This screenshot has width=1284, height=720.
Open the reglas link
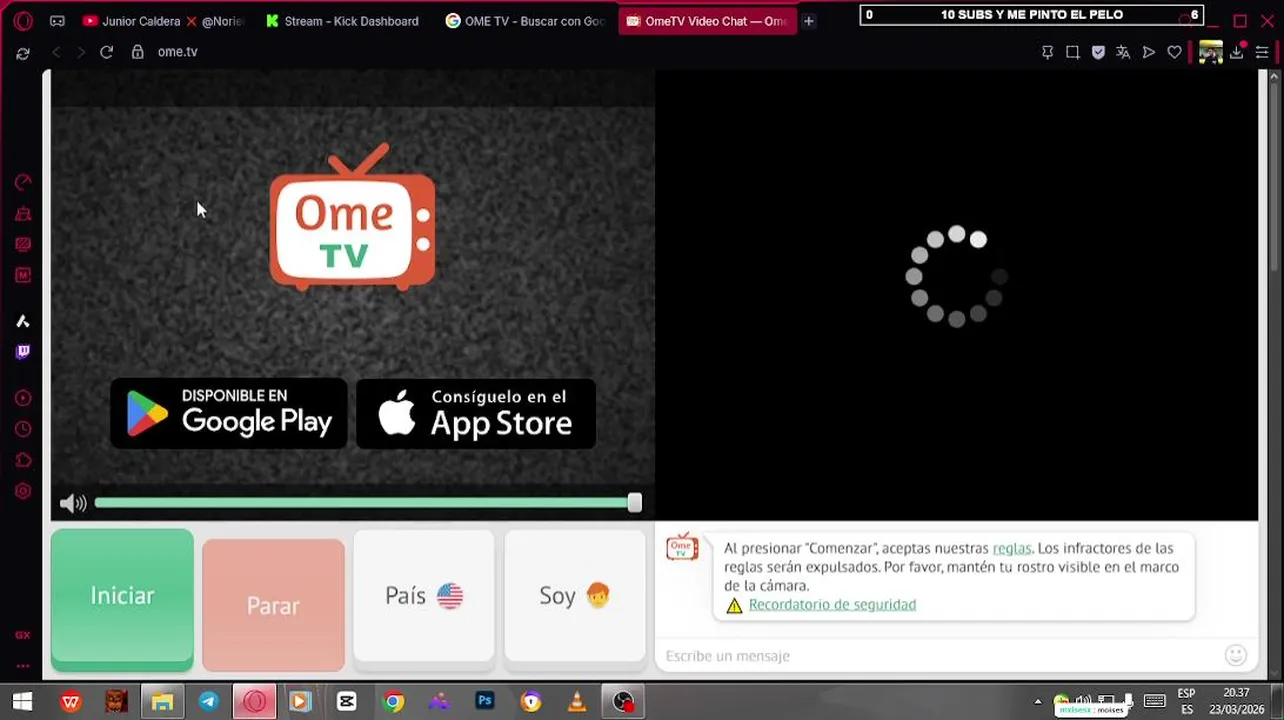pos(1011,548)
